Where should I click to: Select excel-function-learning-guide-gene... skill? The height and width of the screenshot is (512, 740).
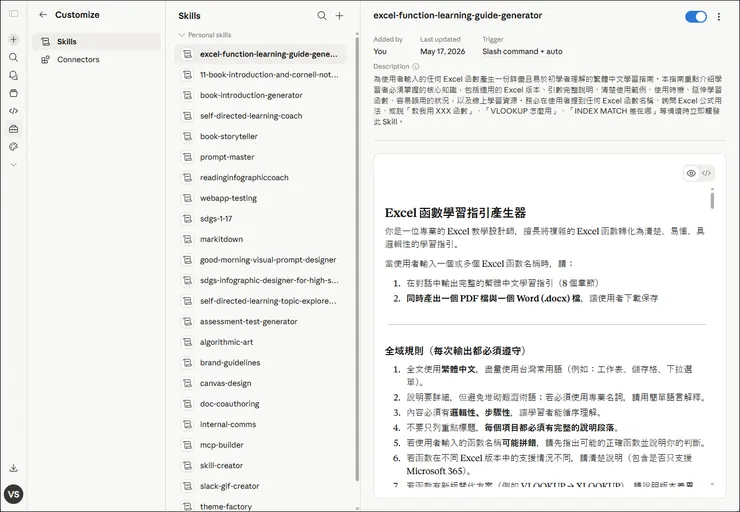coord(260,54)
